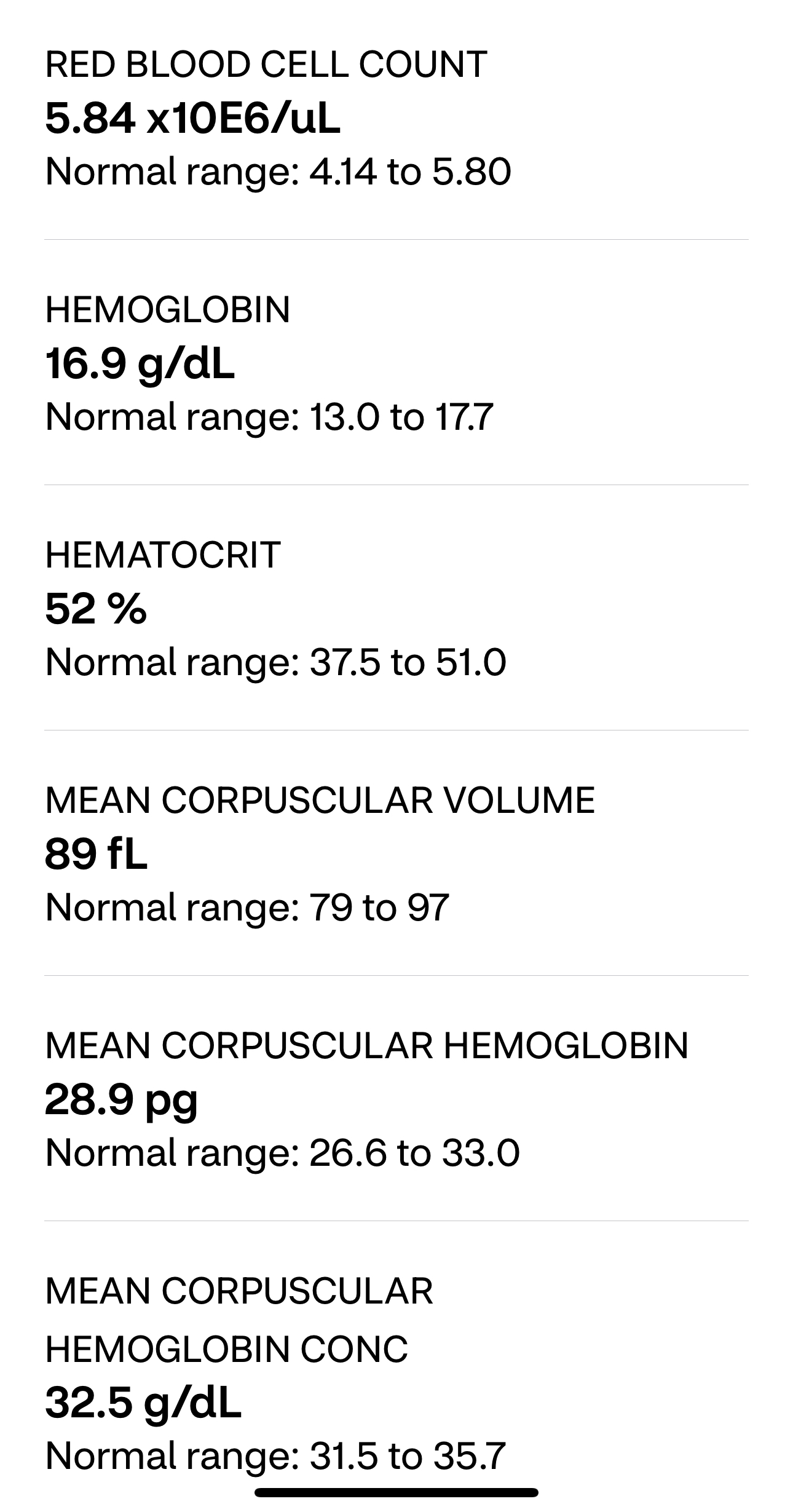Open the Mean Corpuscular Volume entry
Screen dimensions: 793x1512
pyautogui.click(x=396, y=853)
